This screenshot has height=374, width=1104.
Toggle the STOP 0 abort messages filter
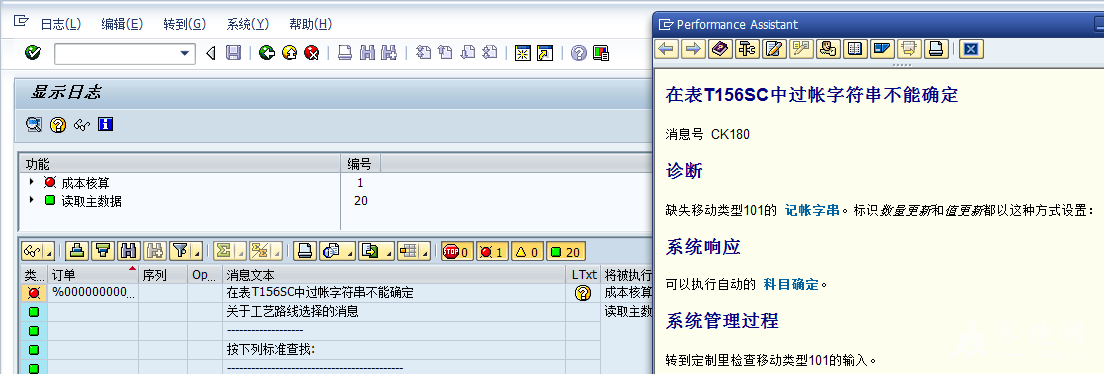pyautogui.click(x=458, y=251)
